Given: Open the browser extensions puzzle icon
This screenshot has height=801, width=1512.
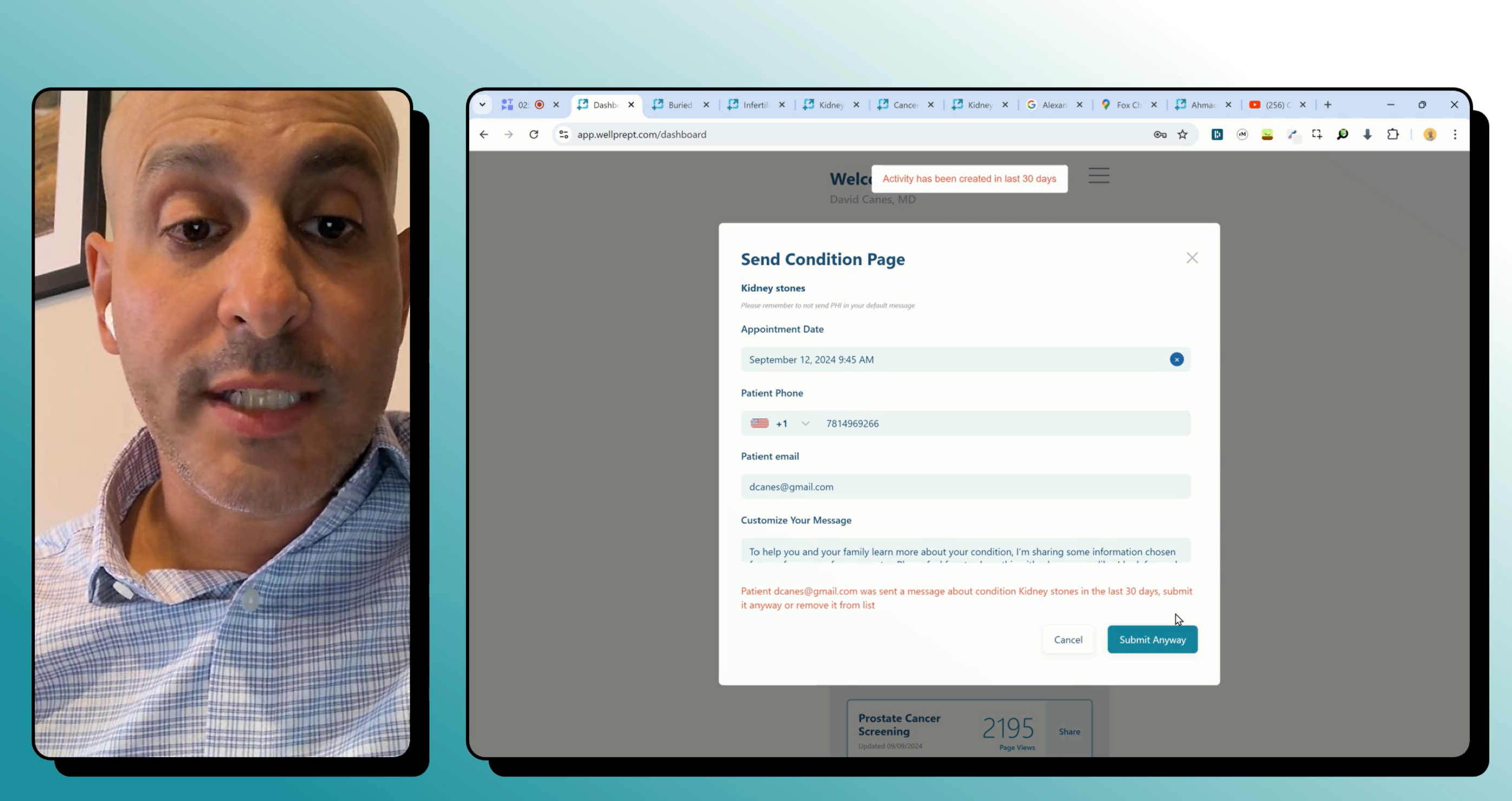Looking at the screenshot, I should click(x=1392, y=134).
